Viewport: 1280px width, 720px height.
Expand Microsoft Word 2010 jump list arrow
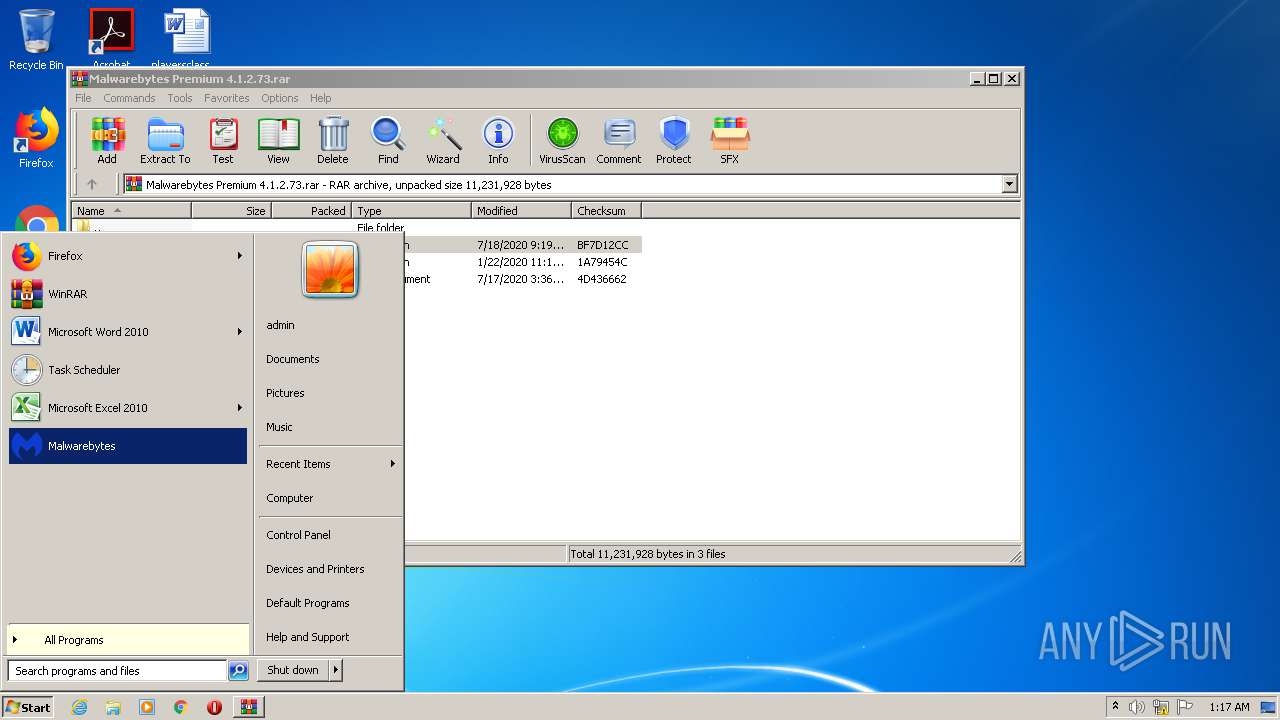click(x=240, y=332)
